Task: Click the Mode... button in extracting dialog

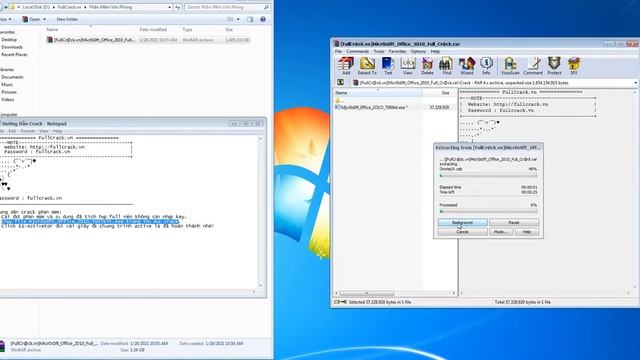Action: [501, 232]
